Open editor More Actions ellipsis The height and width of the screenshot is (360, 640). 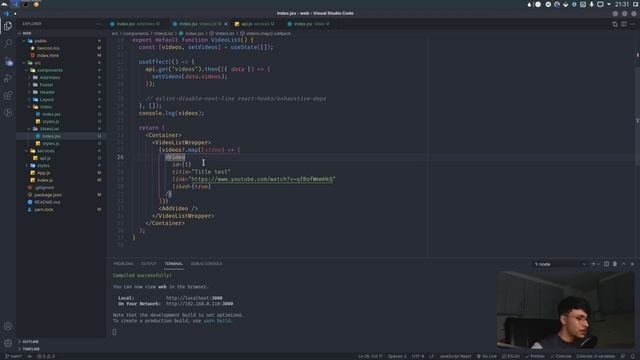click(x=632, y=24)
